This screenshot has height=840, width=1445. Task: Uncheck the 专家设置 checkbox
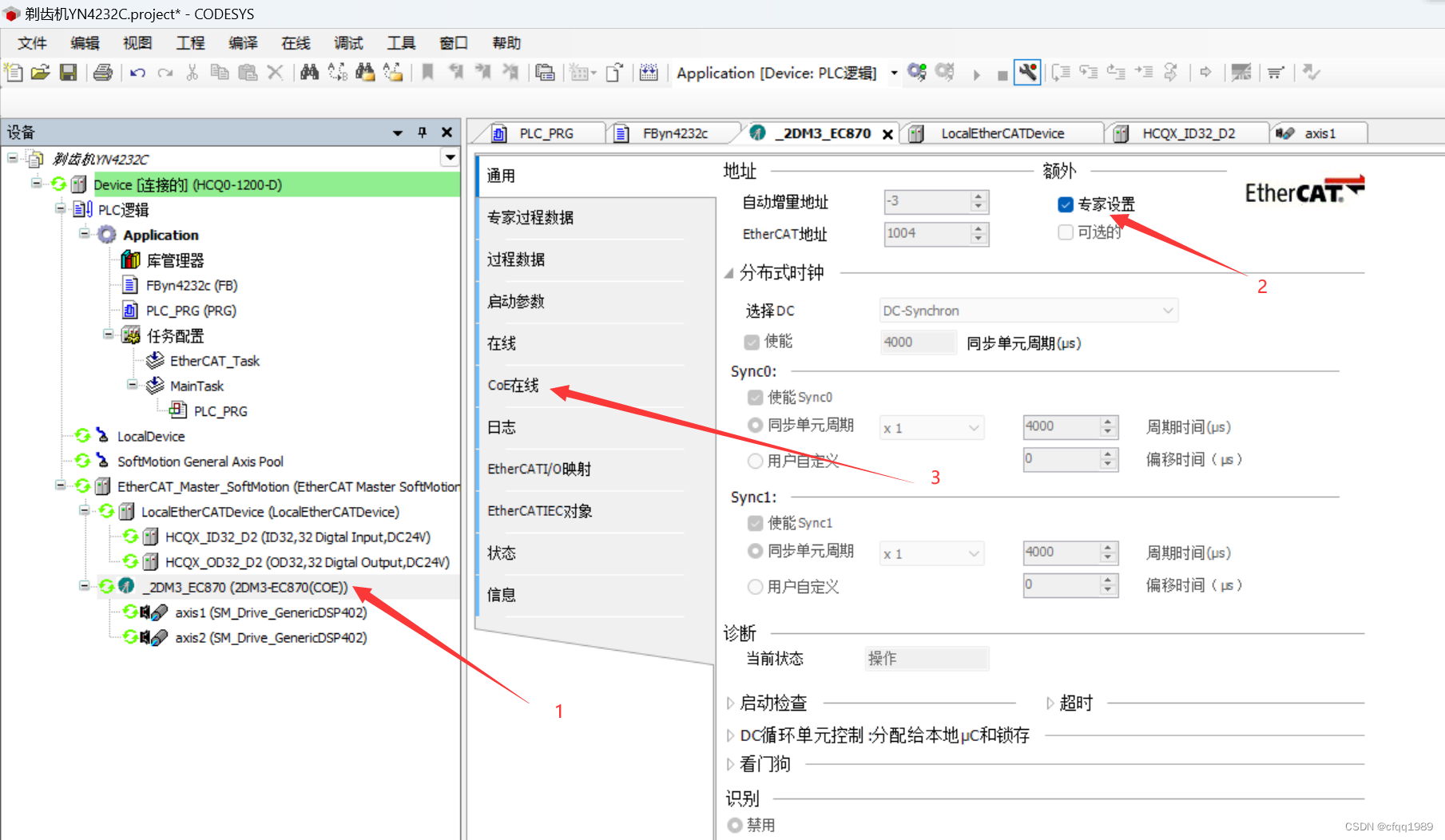pos(1066,204)
